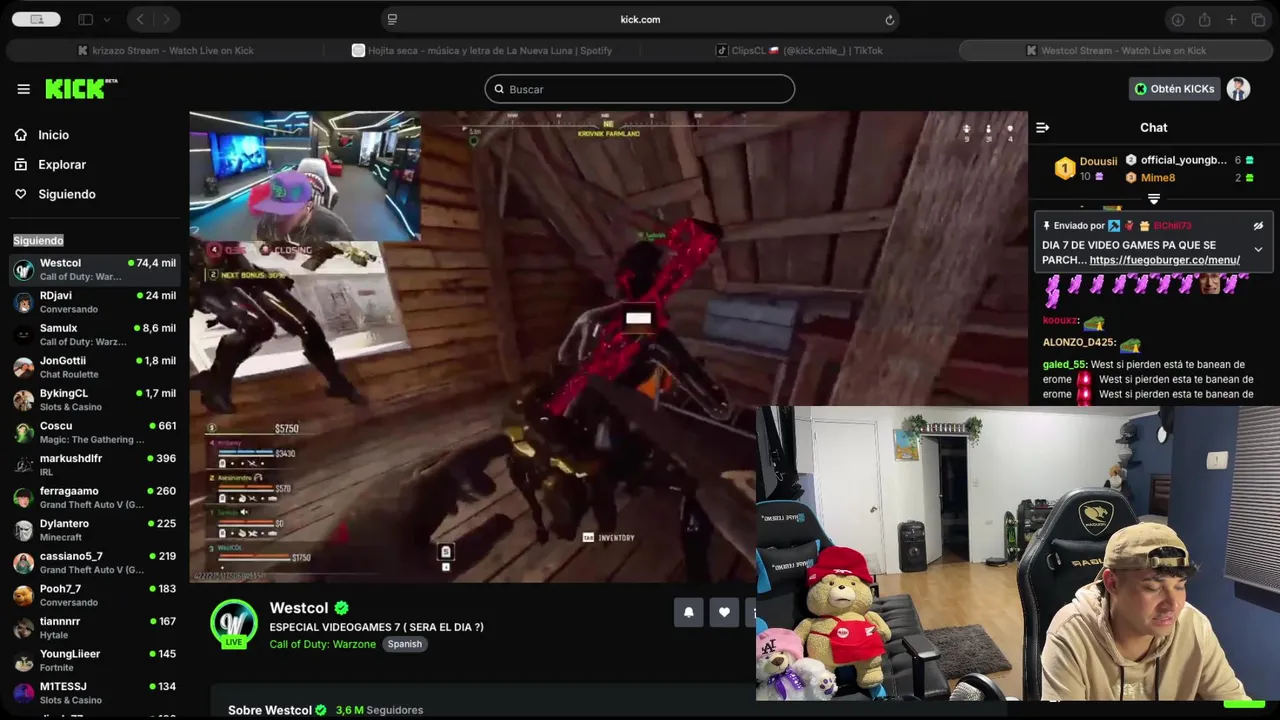Open the user profile avatar menu
Screen dimensions: 1280x720
1239,89
